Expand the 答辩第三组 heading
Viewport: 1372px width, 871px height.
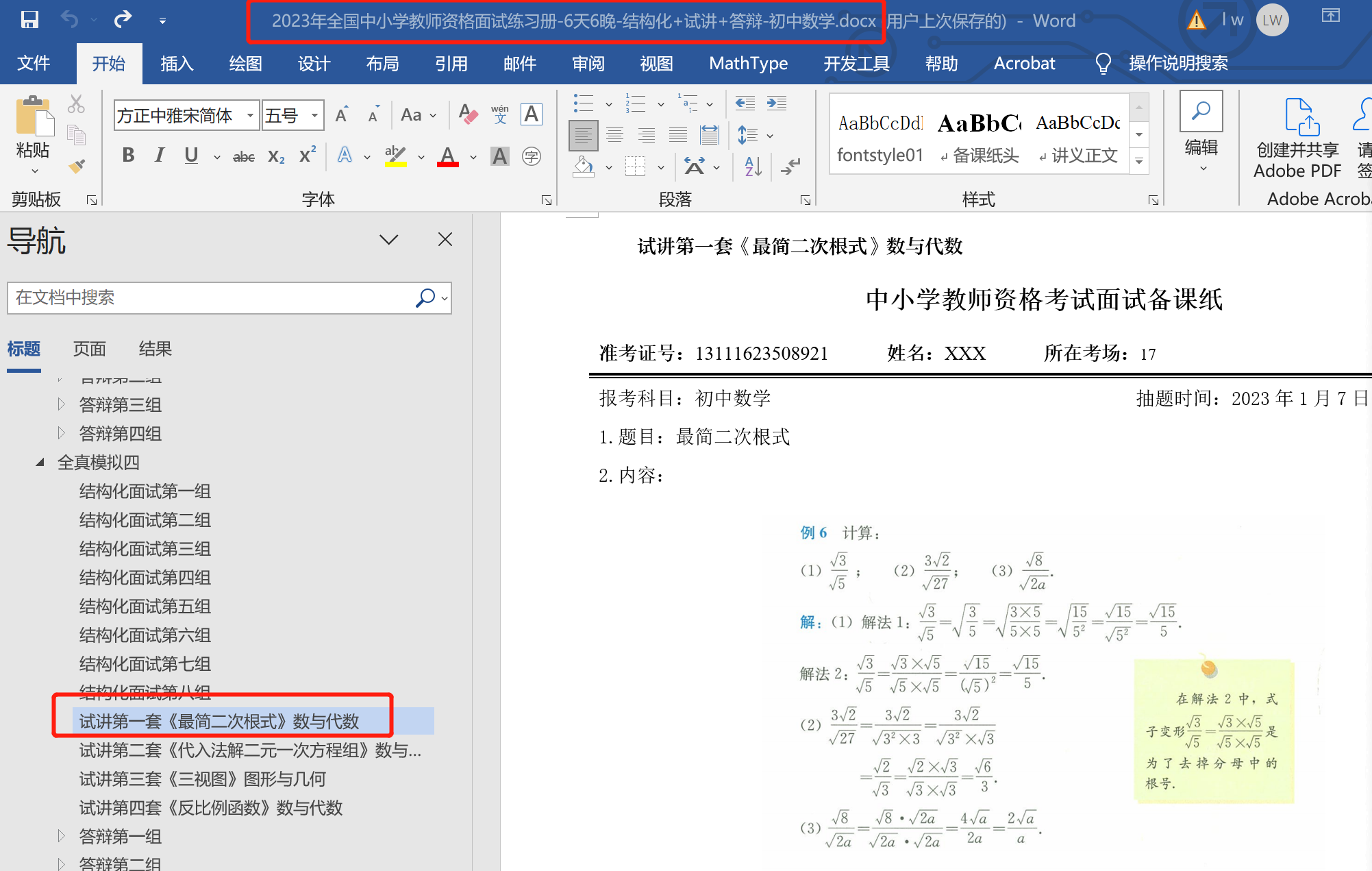[x=62, y=404]
